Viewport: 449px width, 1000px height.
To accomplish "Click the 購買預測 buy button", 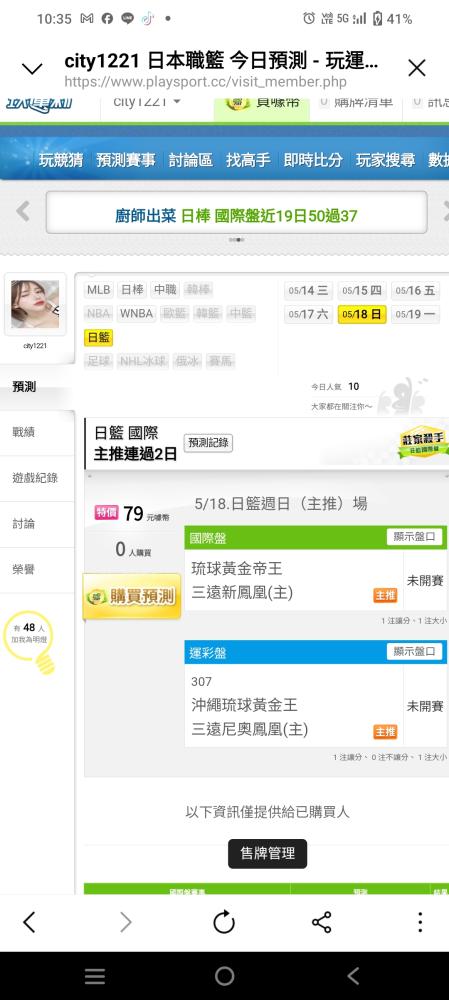I will pyautogui.click(x=132, y=596).
